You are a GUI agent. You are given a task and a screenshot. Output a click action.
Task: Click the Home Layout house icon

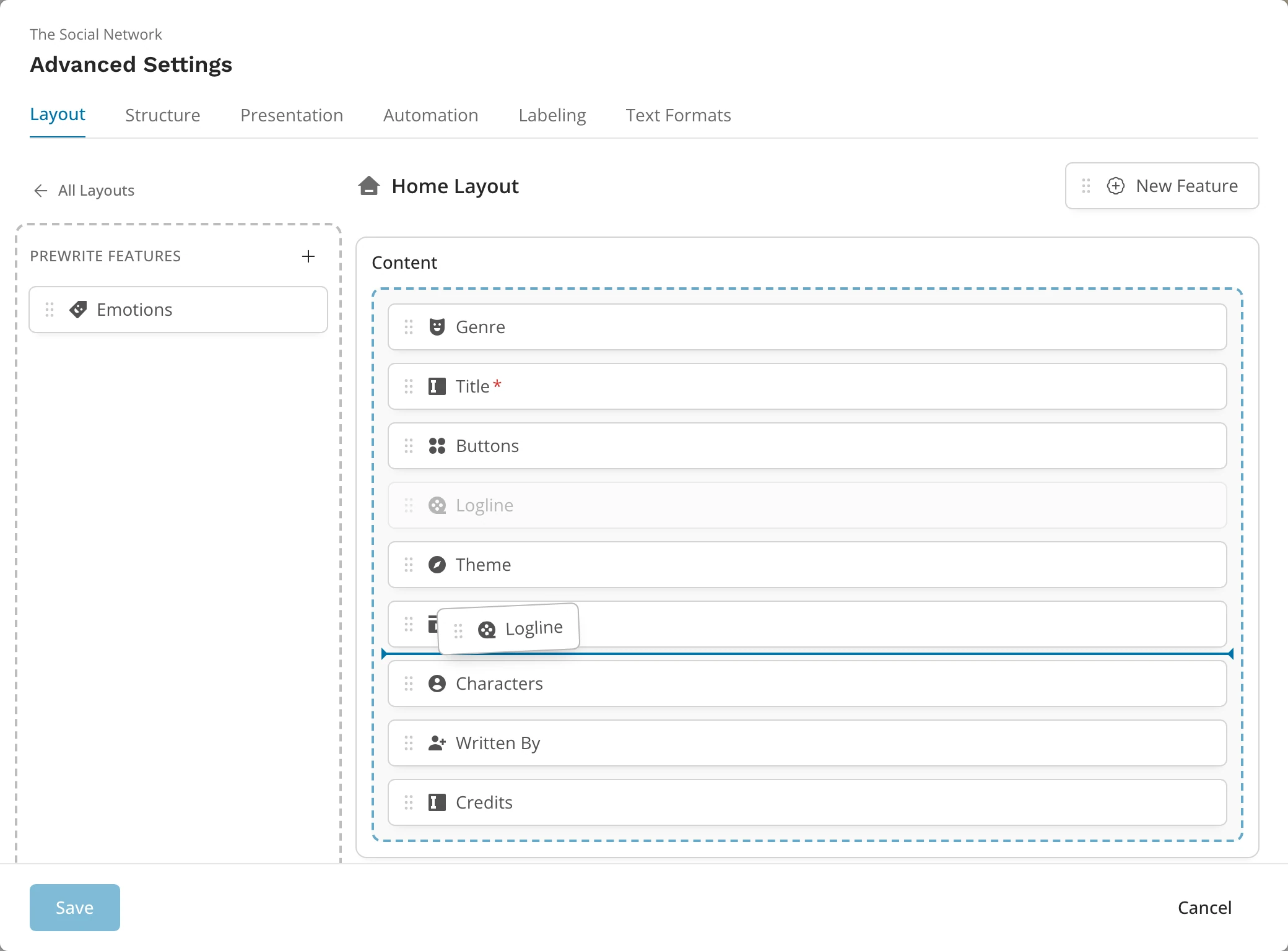click(369, 186)
